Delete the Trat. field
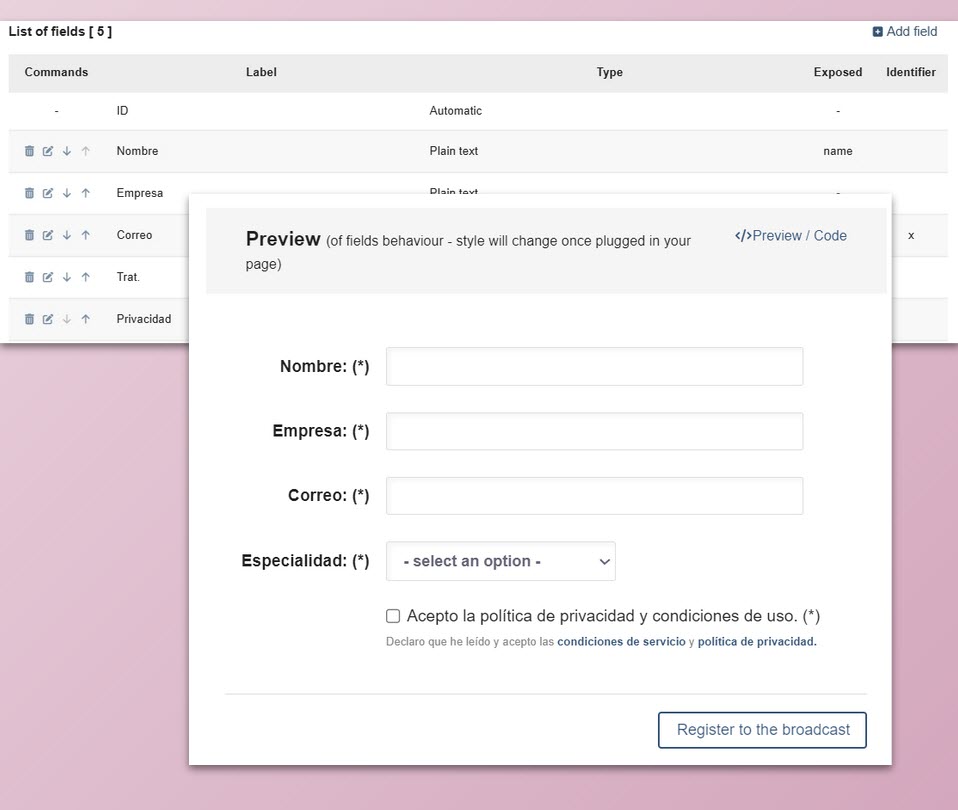958x810 pixels. pos(29,277)
